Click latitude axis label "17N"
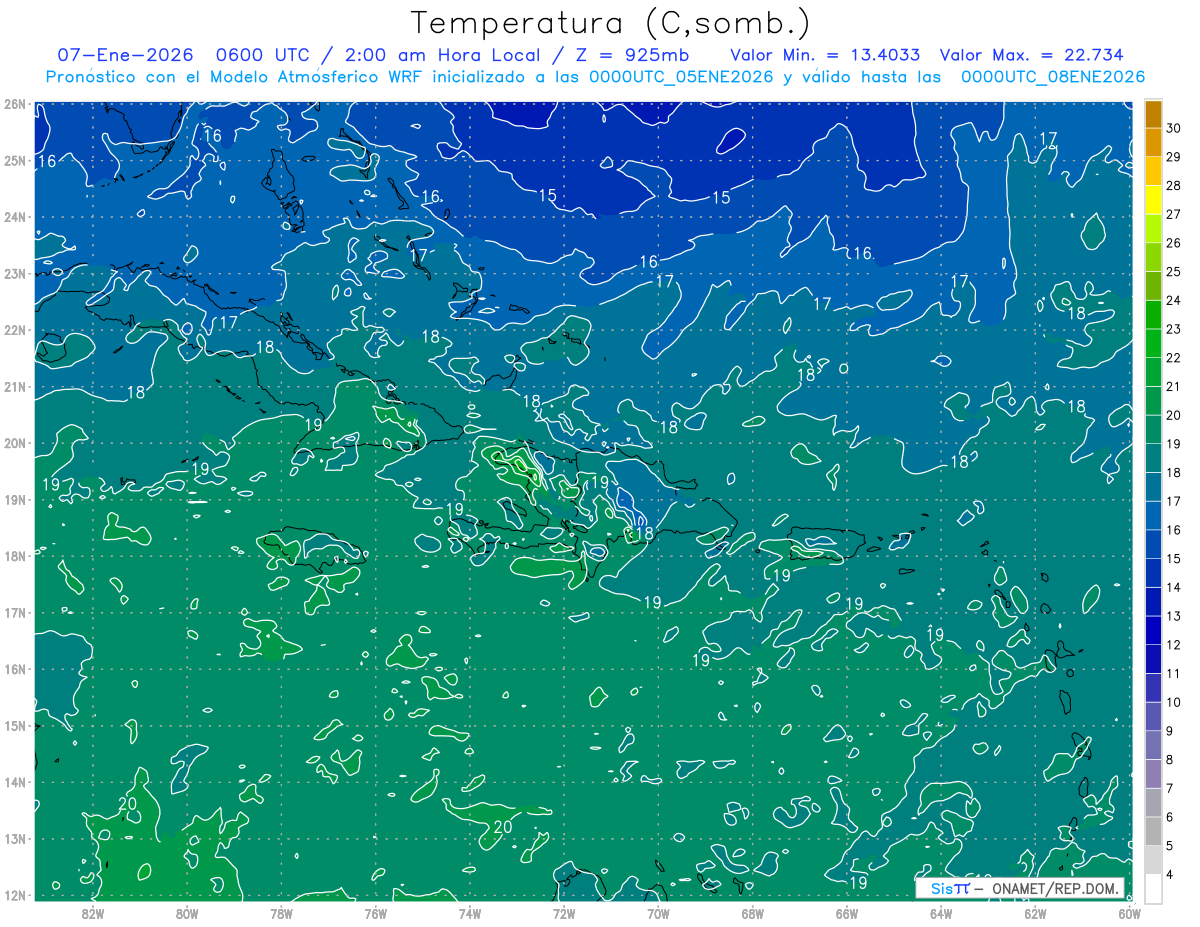Viewport: 1200px width, 927px height. (x=15, y=613)
